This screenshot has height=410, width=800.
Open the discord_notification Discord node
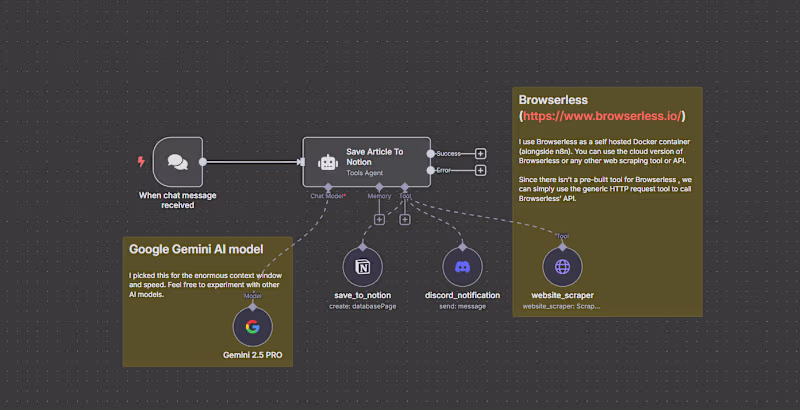click(462, 267)
